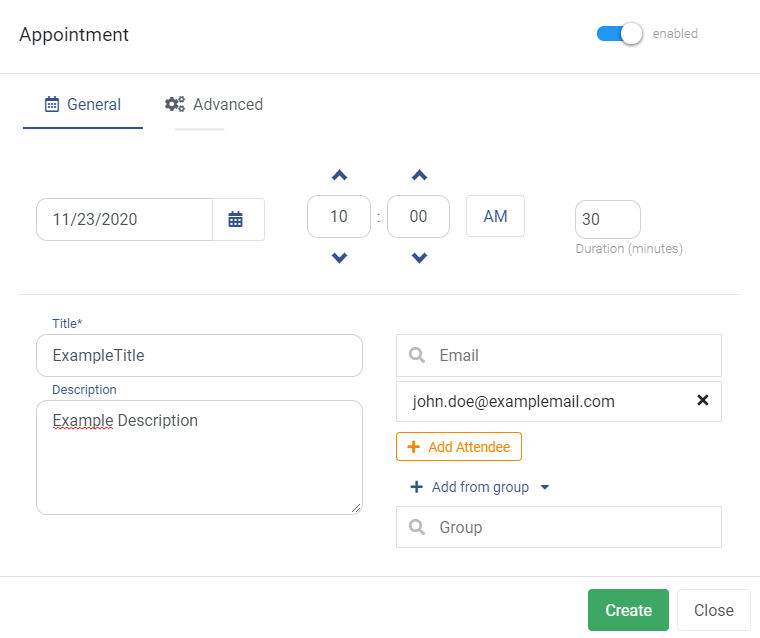Decrease the hour with the down chevron
The width and height of the screenshot is (760, 638).
[x=339, y=257]
